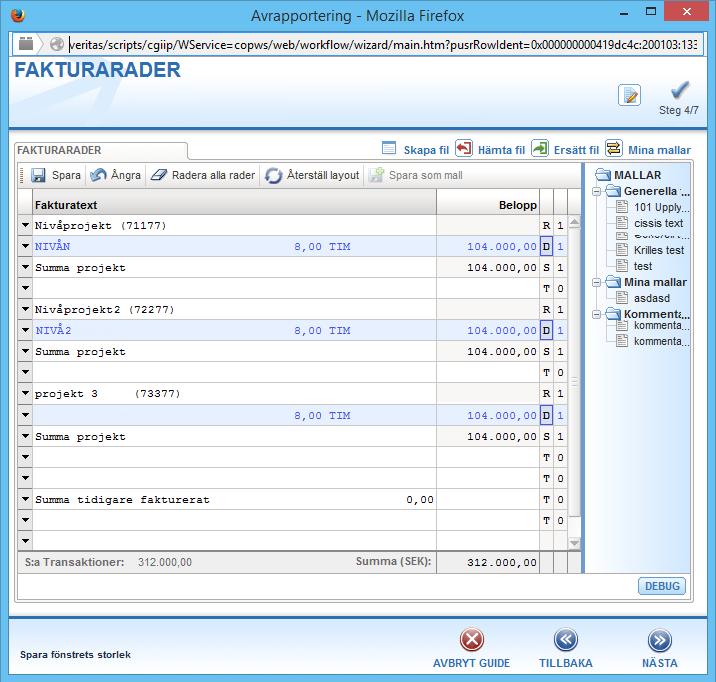Click the Hämta fil import icon
Image resolution: width=716 pixels, height=682 pixels.
(464, 148)
